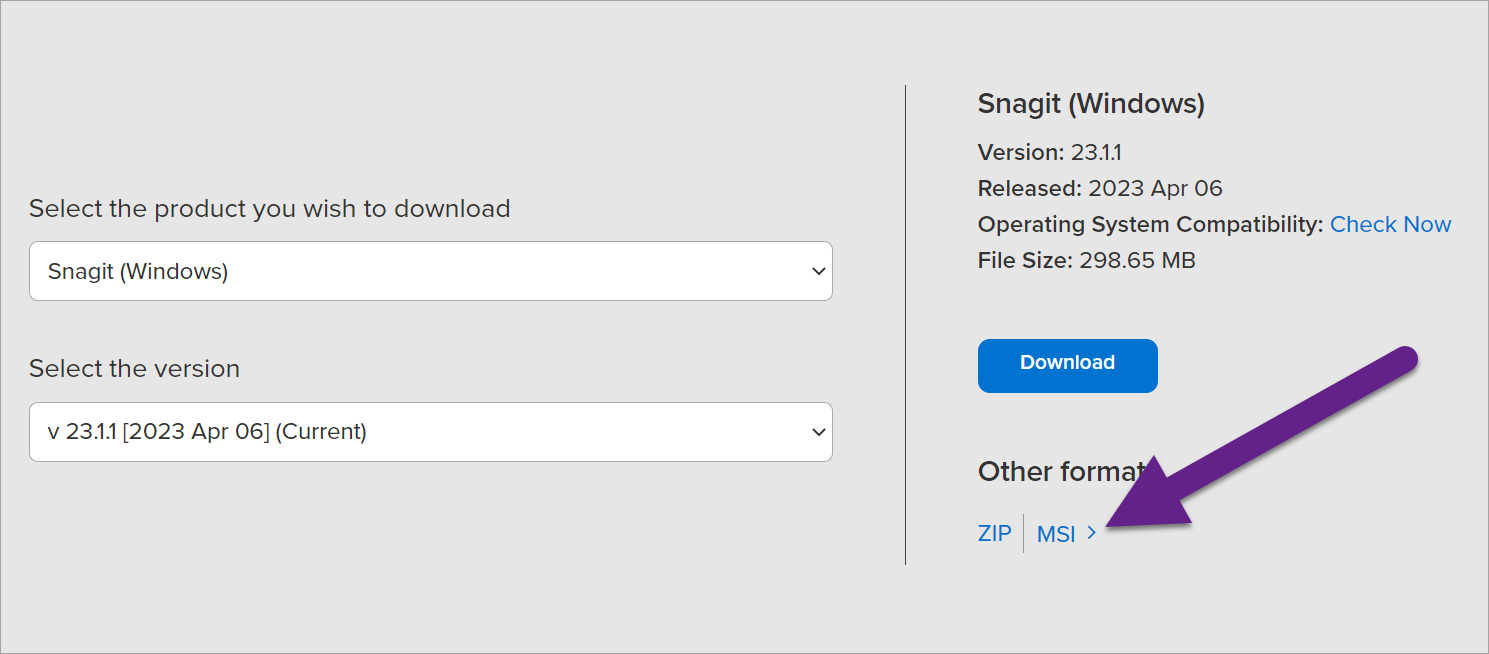Click the separator between ZIP and MSI

coord(1024,534)
